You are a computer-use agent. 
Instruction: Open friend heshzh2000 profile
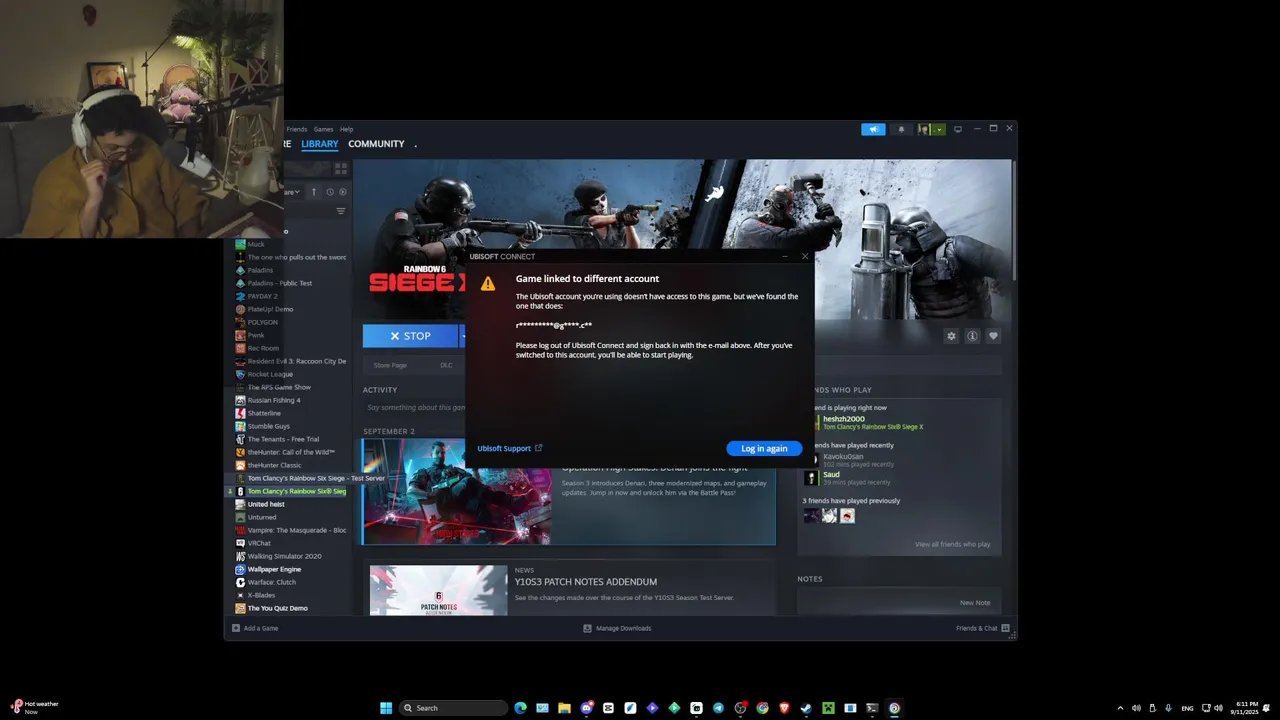tap(844, 419)
